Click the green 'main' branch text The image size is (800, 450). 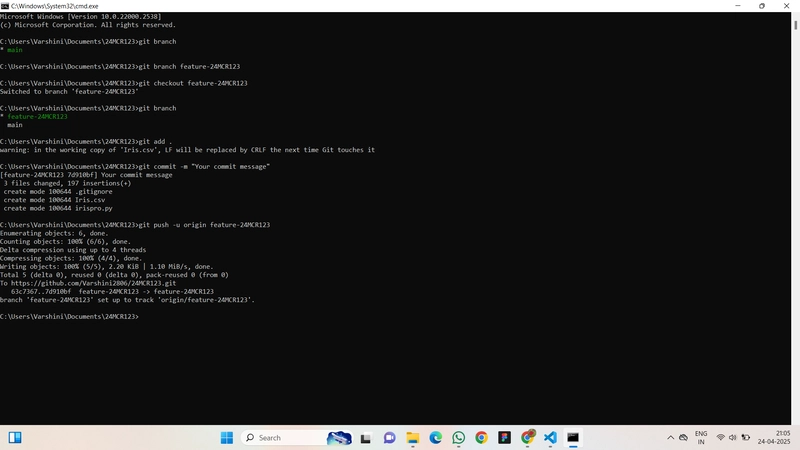click(x=15, y=50)
